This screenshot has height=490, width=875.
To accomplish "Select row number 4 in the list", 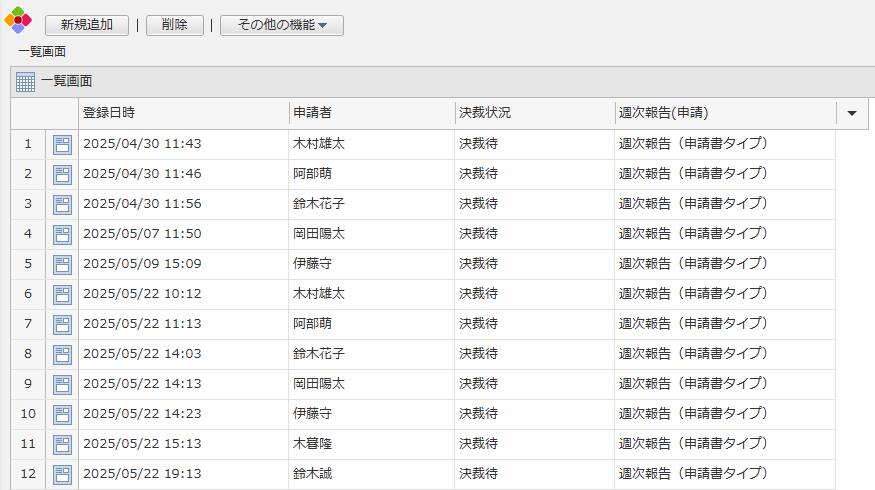I will point(28,234).
